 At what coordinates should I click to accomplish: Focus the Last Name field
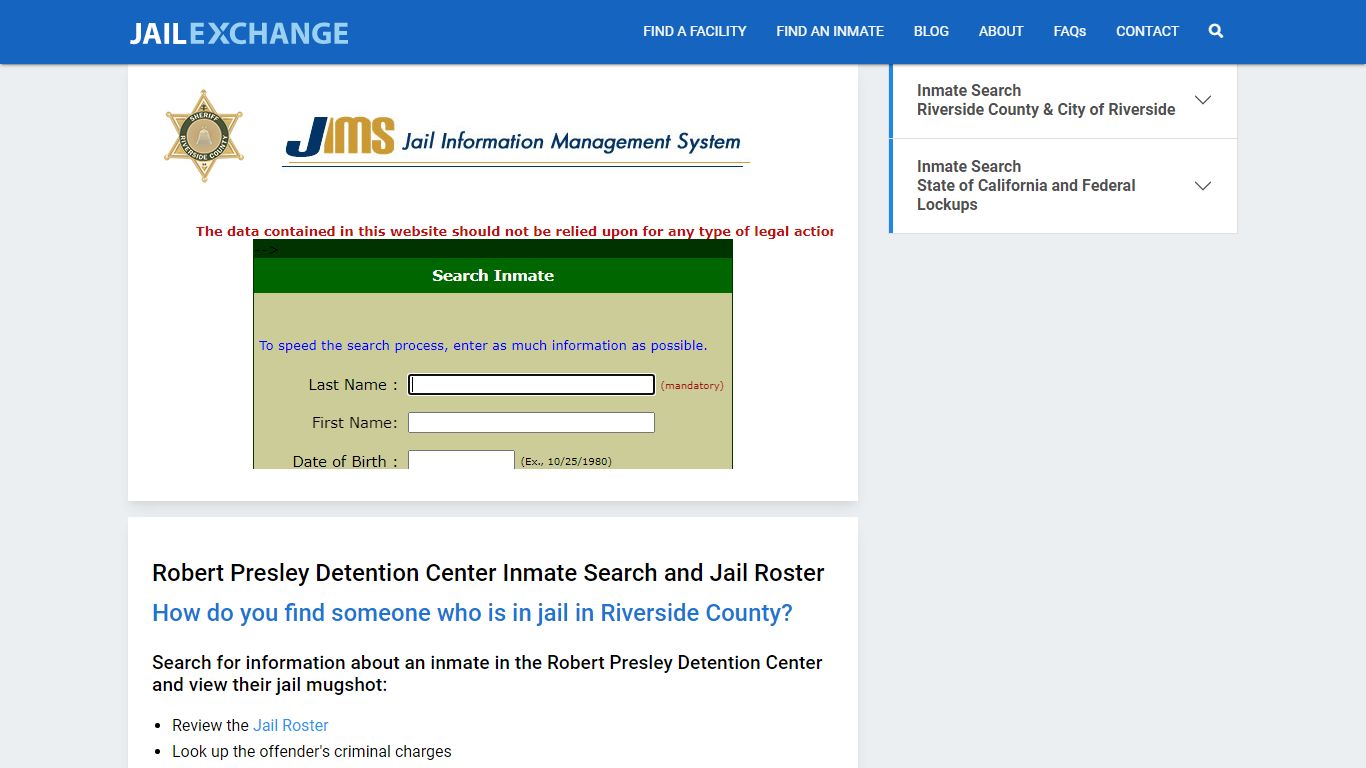[531, 385]
